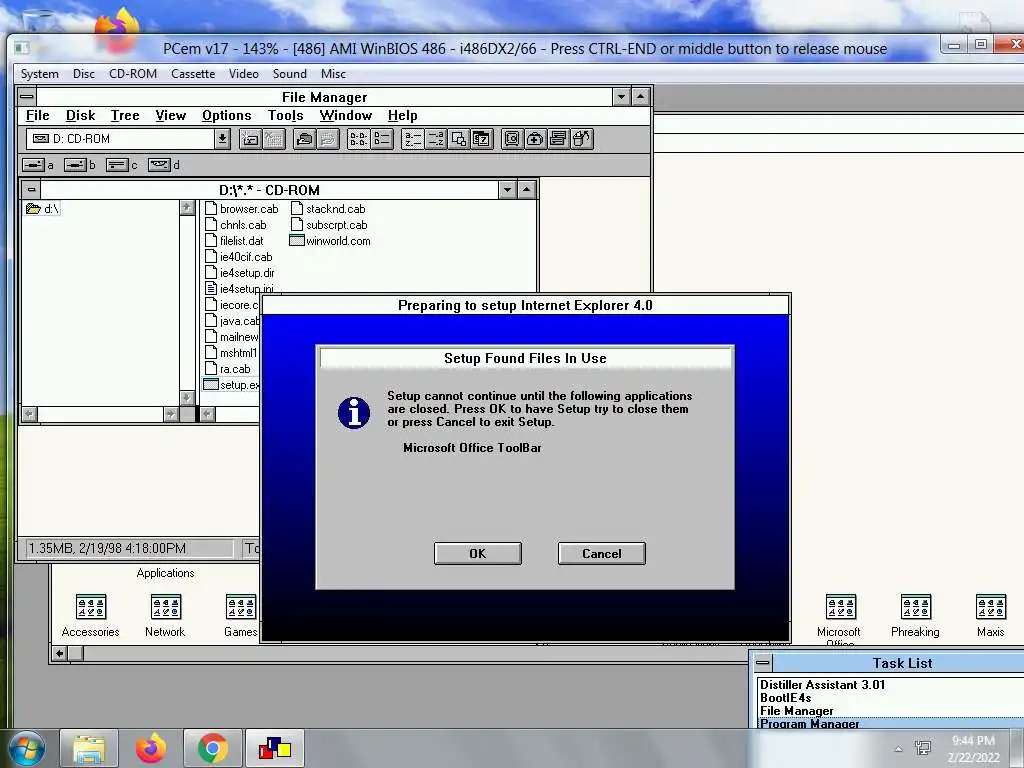Open PCem Video menu
Screen dimensions: 1024x768
(244, 74)
